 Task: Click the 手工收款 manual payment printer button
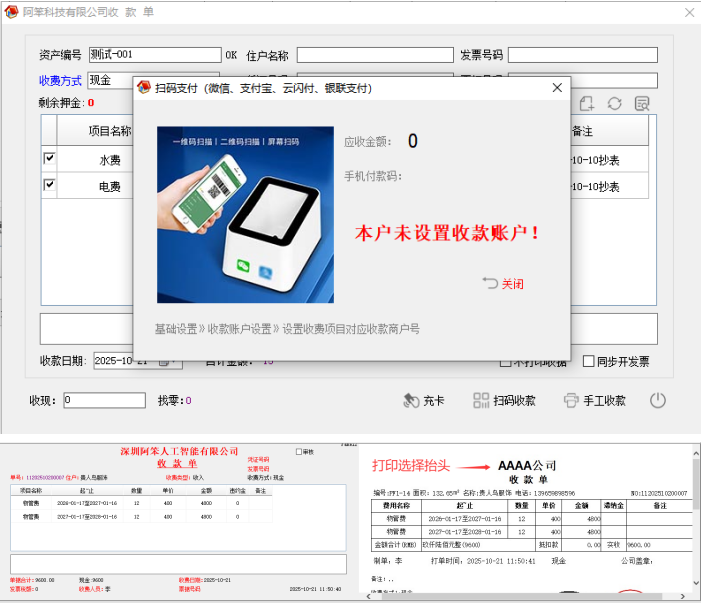coord(594,400)
